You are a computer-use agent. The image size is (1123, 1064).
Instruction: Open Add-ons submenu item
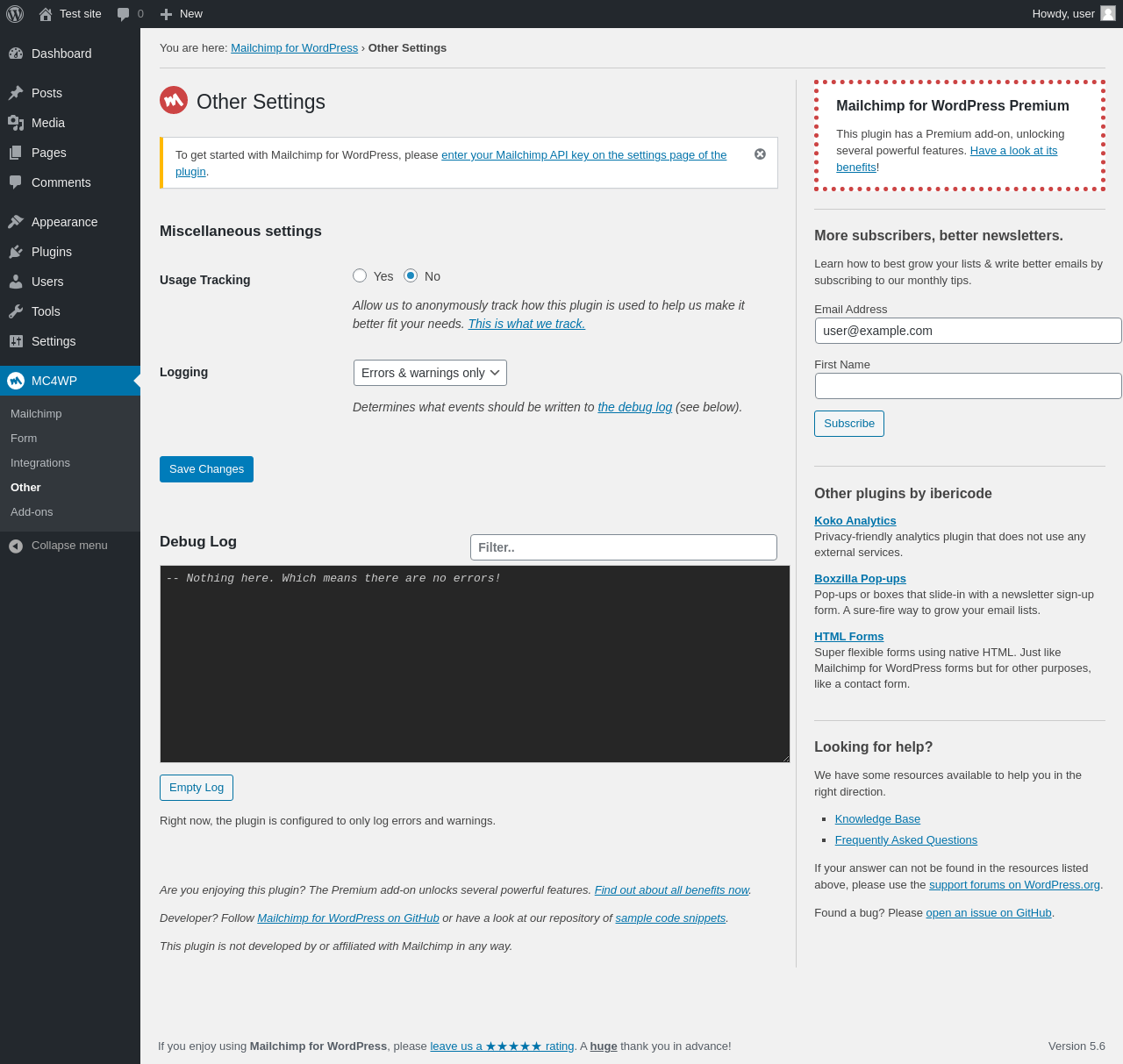tap(32, 512)
